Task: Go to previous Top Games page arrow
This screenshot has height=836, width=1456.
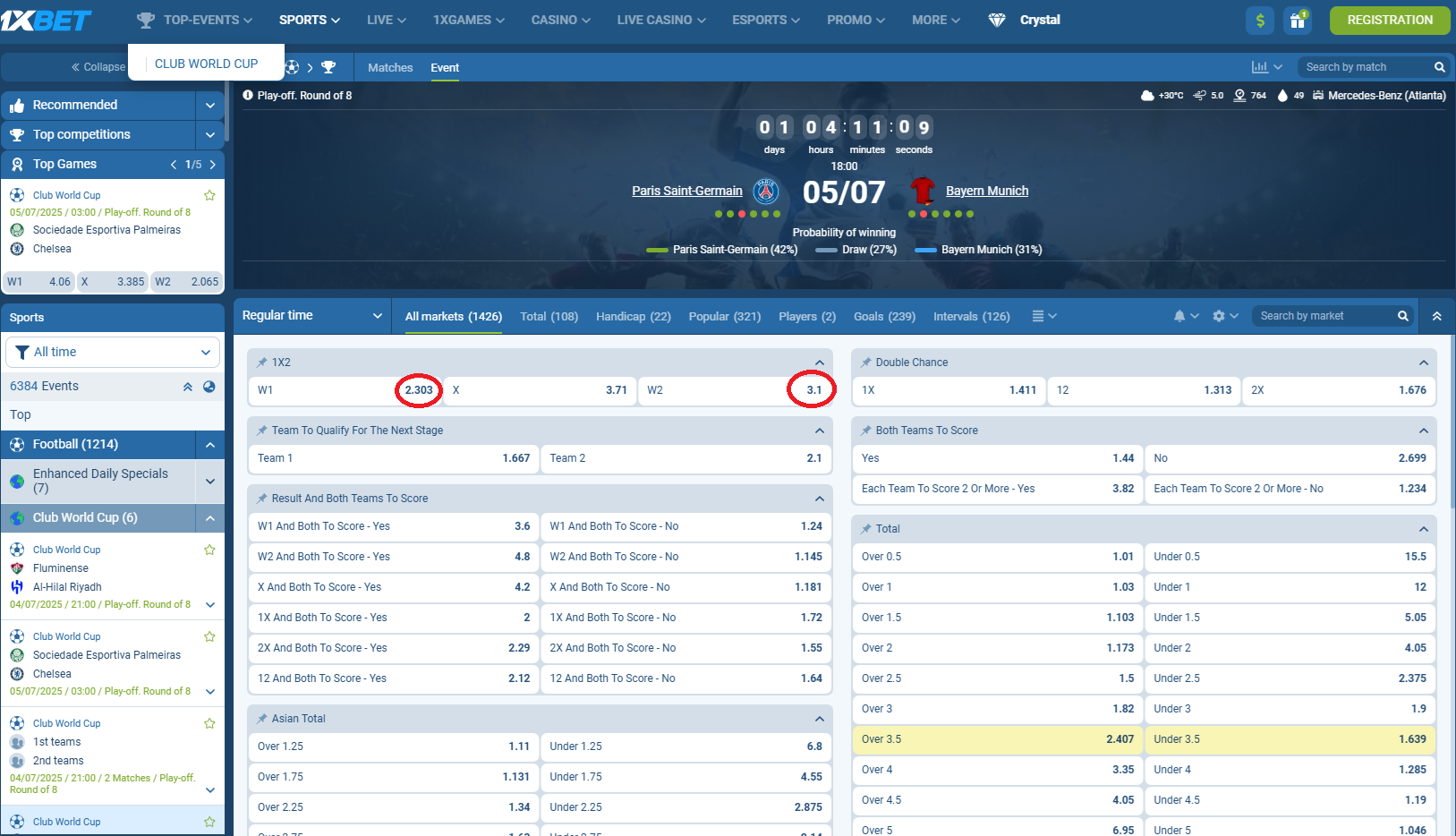Action: tap(174, 165)
